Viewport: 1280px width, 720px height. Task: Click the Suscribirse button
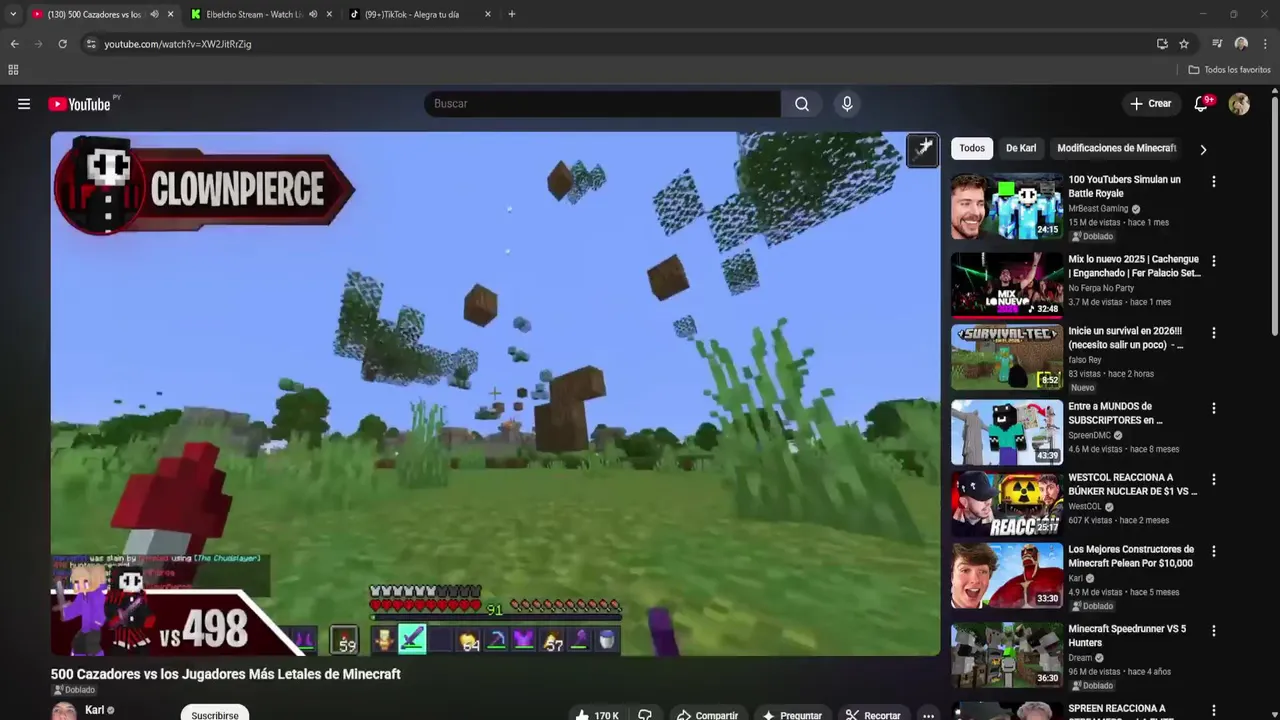(215, 714)
